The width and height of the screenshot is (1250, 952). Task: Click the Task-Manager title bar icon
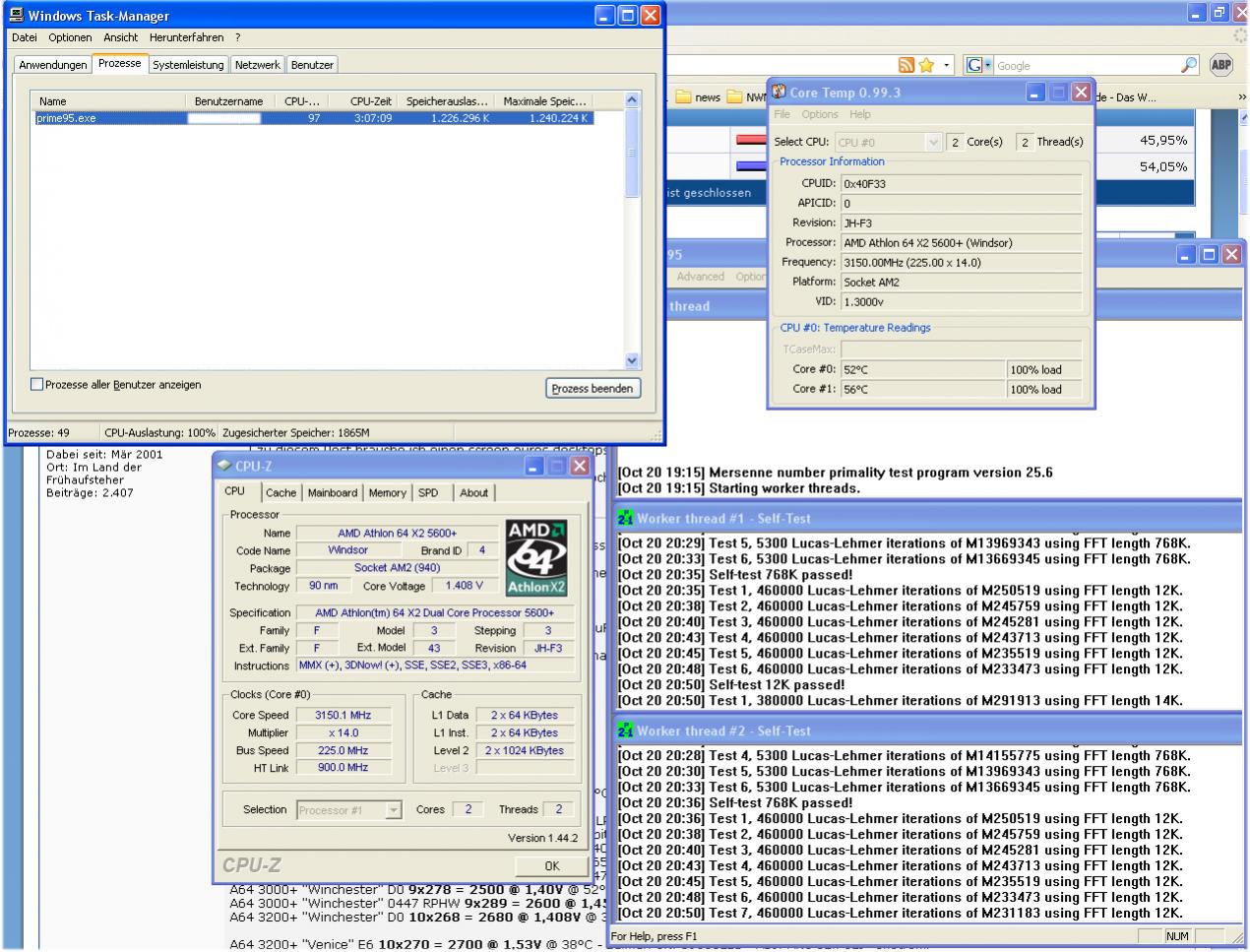tap(17, 16)
